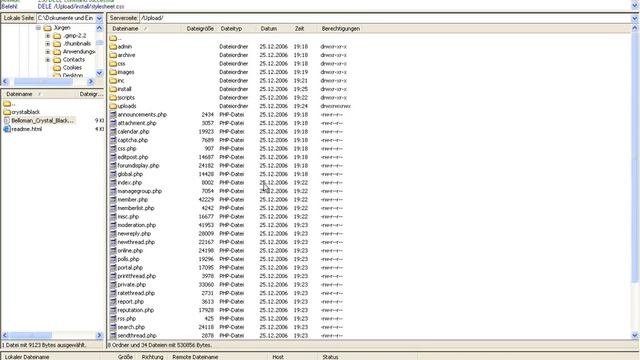Select local crystalblack folder icon

pos(7,112)
